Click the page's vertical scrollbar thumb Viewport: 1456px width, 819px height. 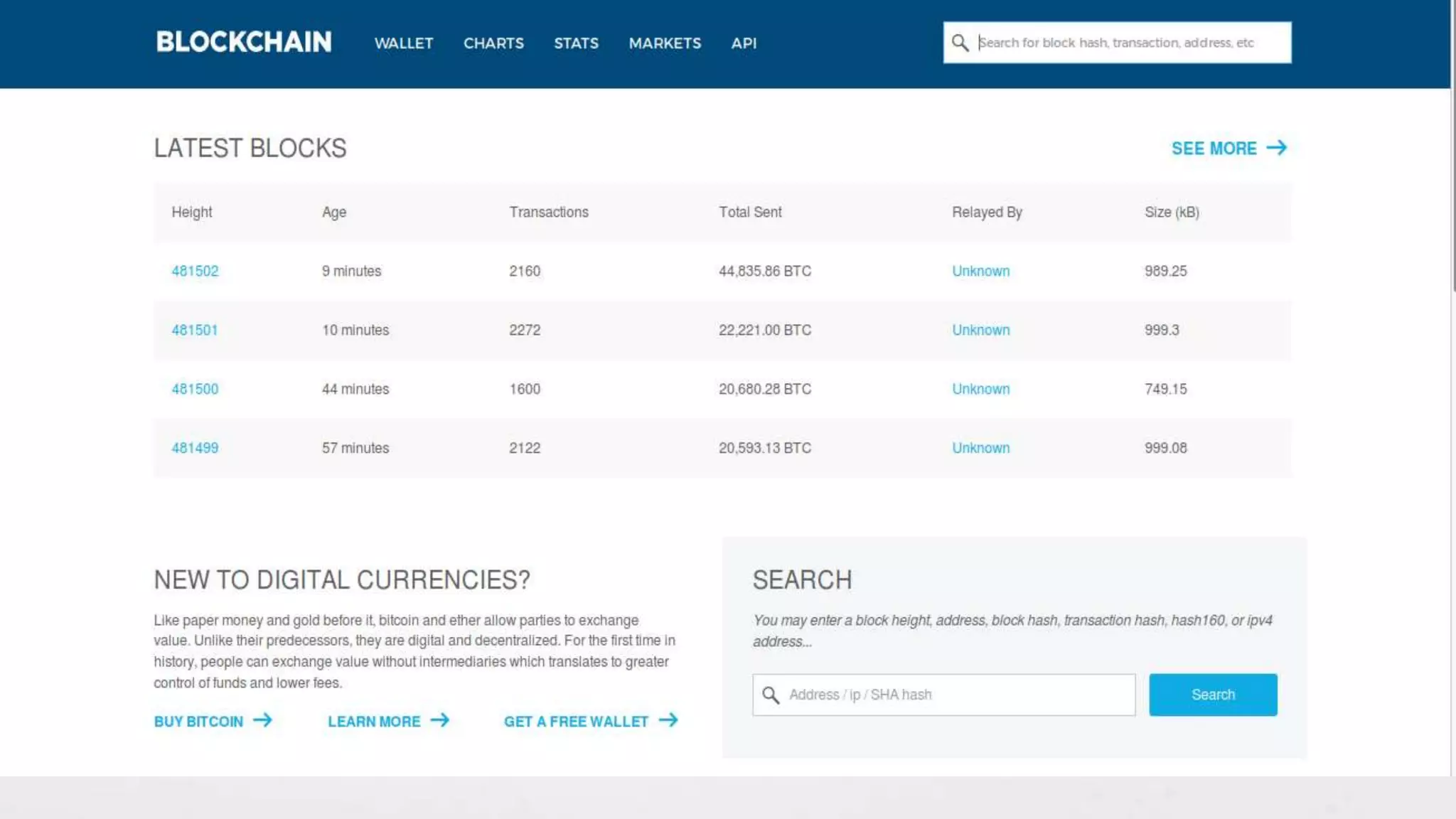click(1453, 146)
